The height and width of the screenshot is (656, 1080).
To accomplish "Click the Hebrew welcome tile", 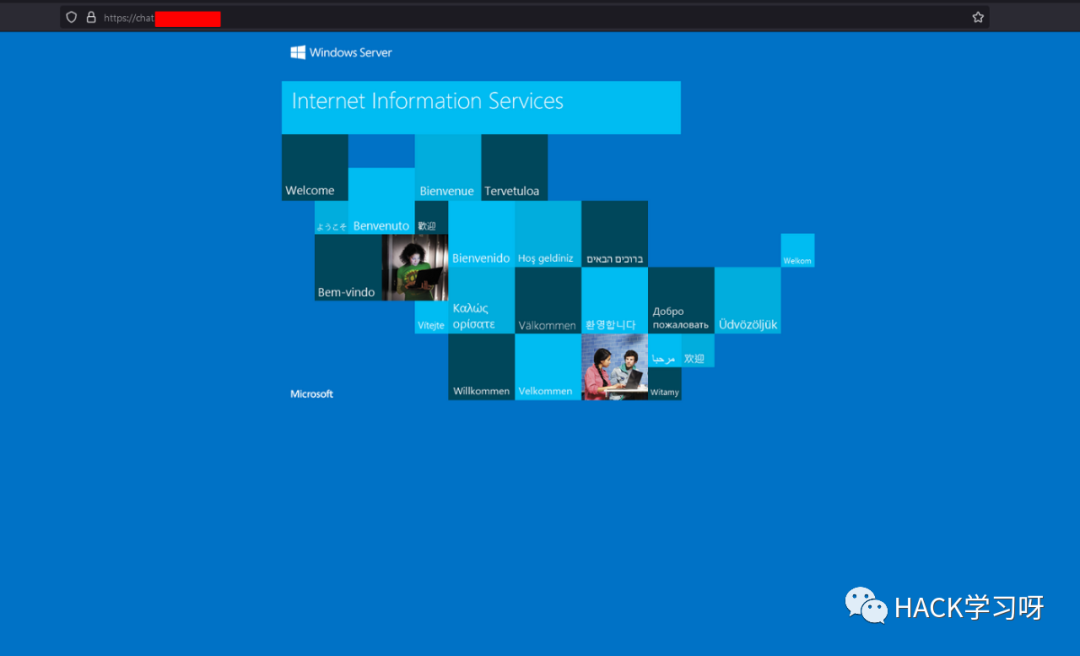I will pyautogui.click(x=614, y=234).
